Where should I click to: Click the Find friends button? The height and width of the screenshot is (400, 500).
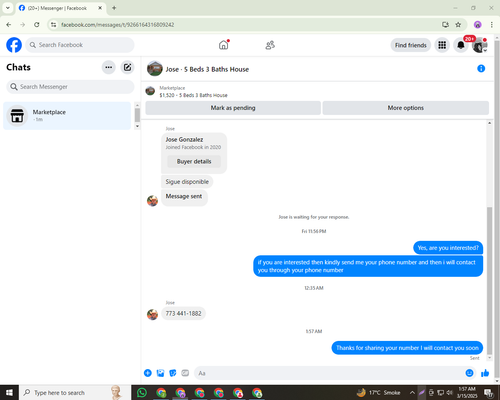tap(411, 45)
